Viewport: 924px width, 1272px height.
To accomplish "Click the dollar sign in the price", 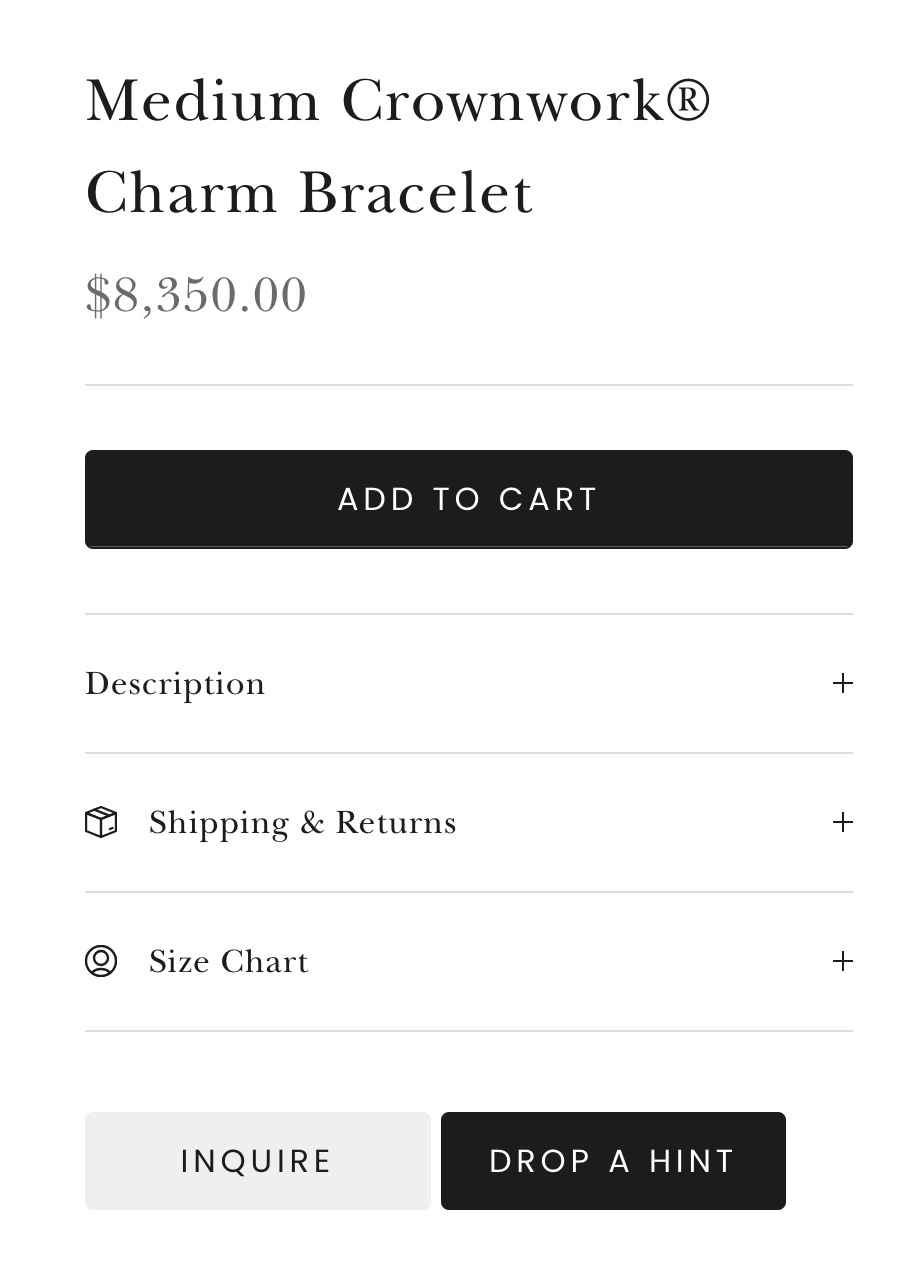I will pos(97,296).
